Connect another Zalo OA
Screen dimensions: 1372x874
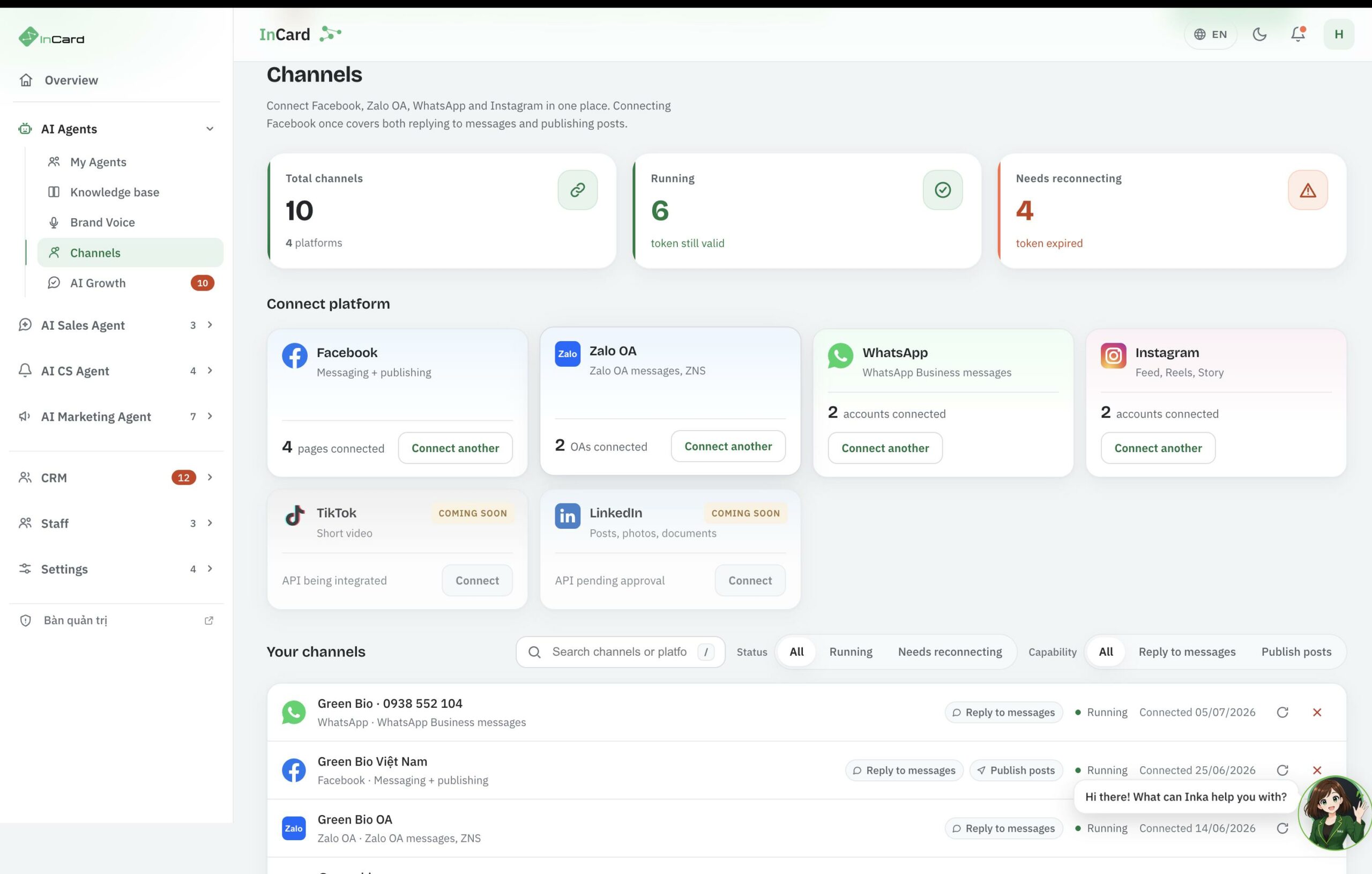[728, 447]
